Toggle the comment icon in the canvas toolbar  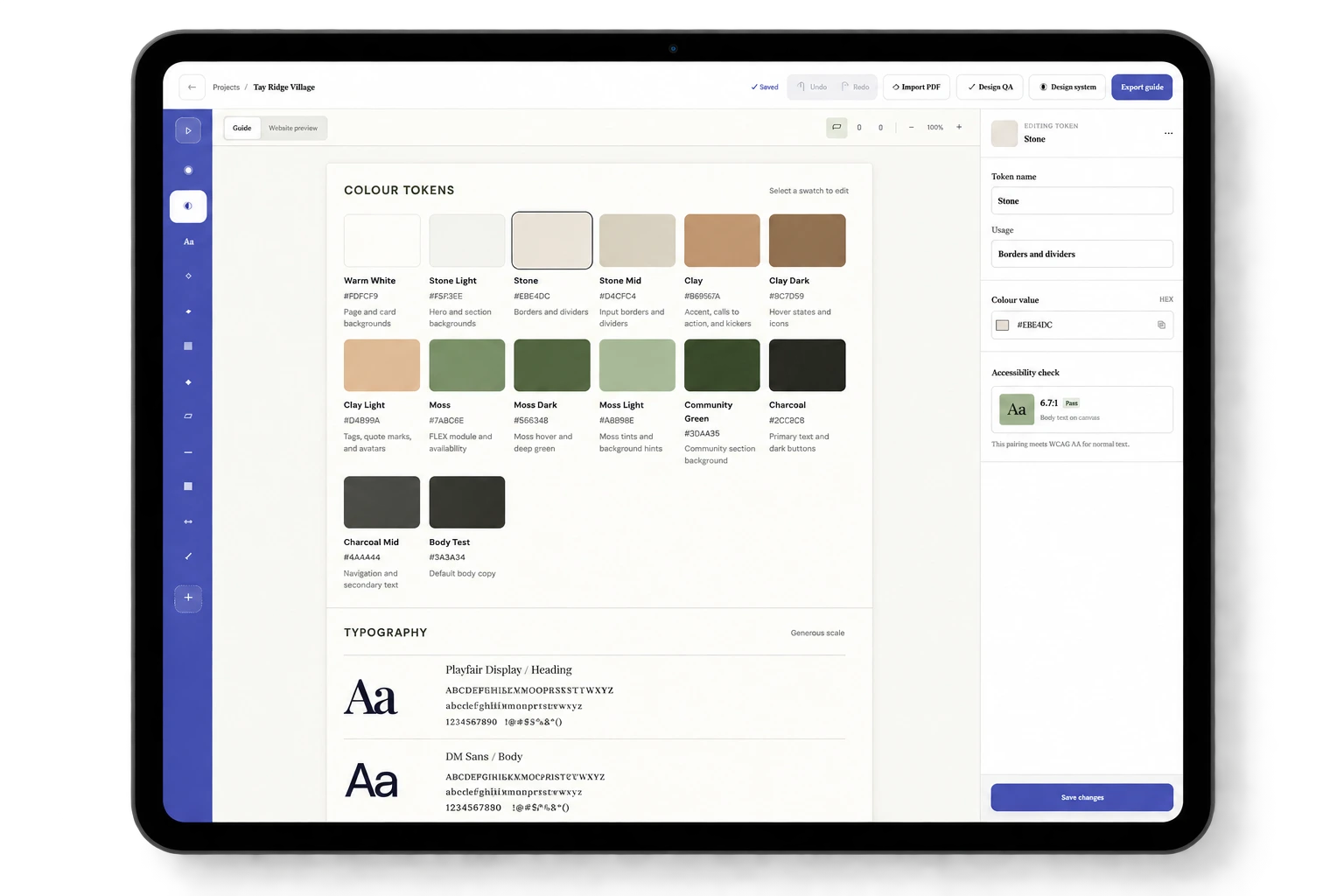coord(836,128)
